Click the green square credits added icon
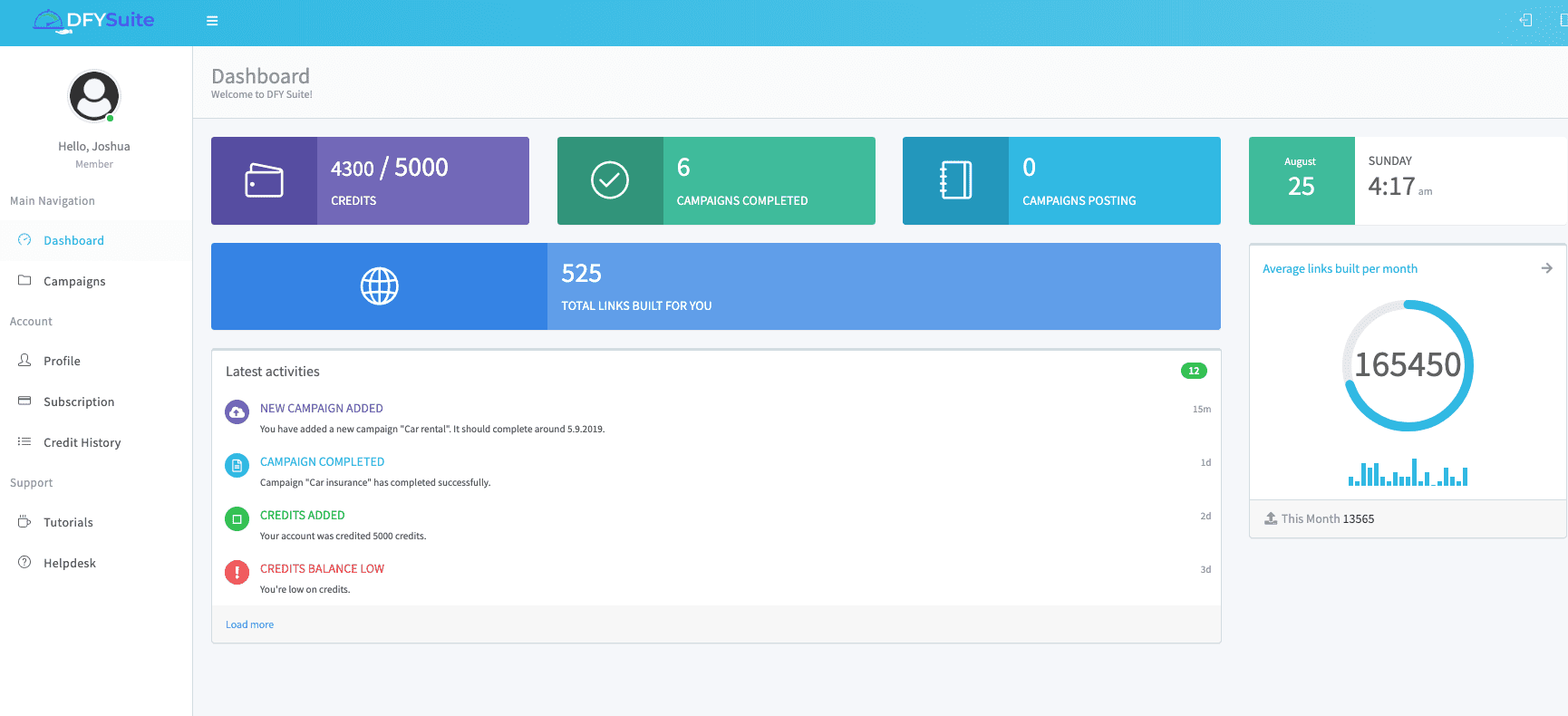This screenshot has width=1568, height=716. coord(237,519)
